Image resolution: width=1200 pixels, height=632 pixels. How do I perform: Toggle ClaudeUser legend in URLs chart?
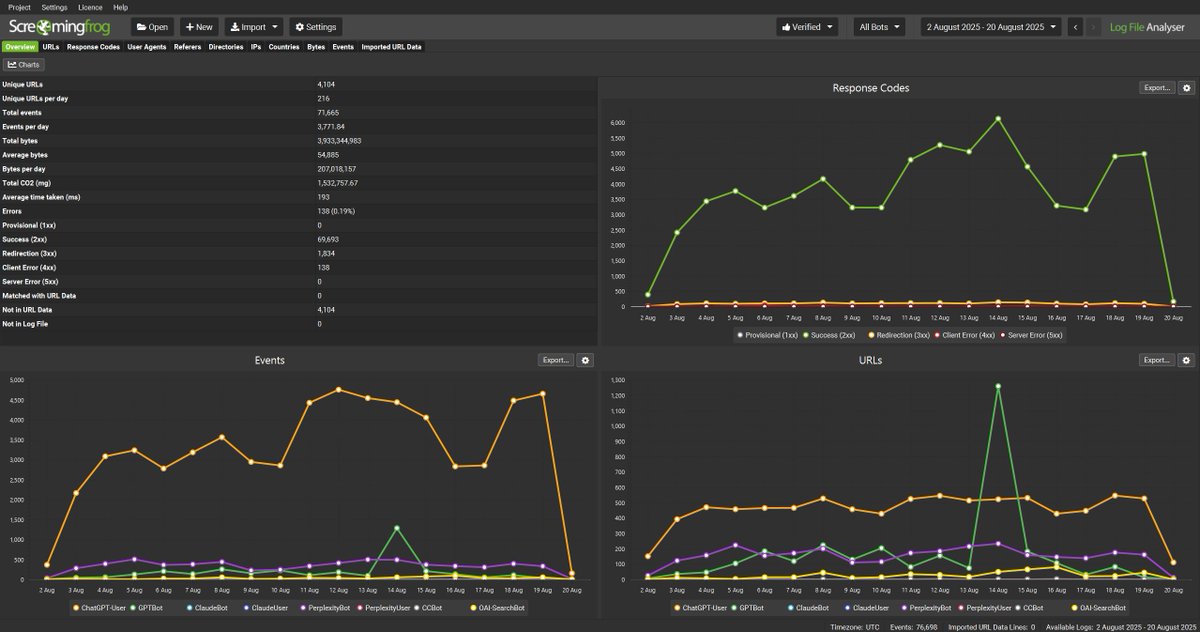click(865, 607)
